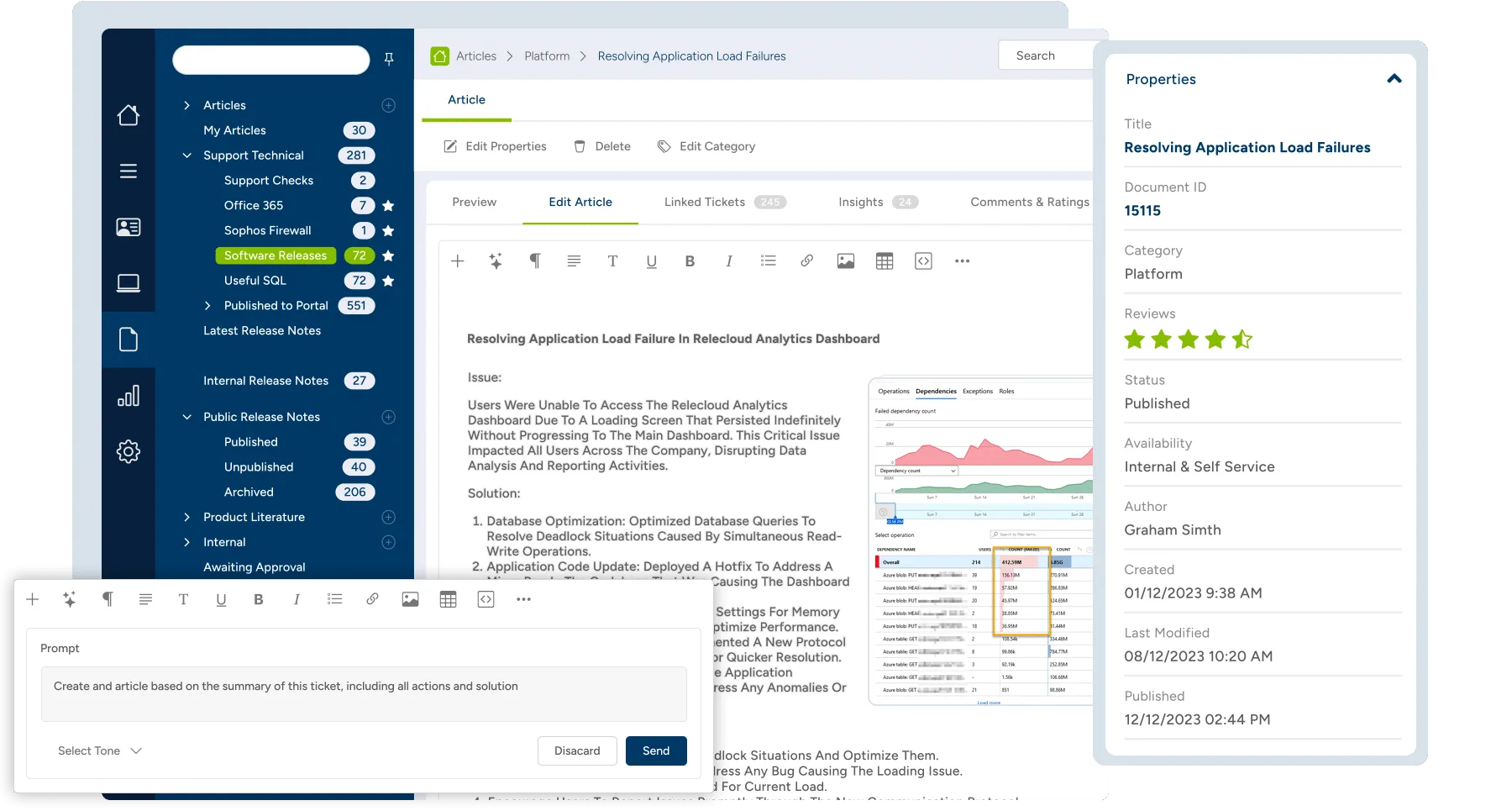This screenshot has height=811, width=1512.
Task: Expand the Articles tree node
Action: point(186,106)
